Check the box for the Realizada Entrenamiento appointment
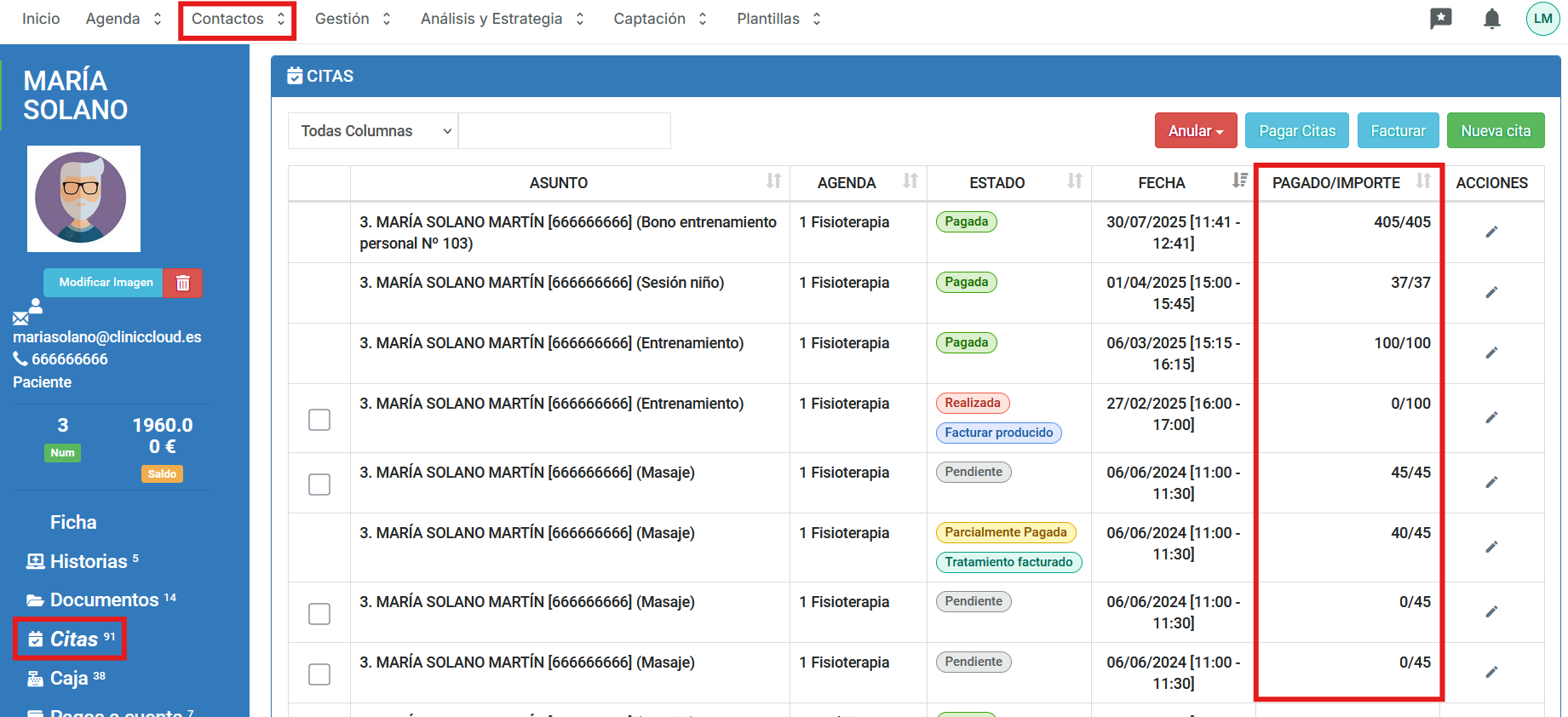1568x717 pixels. coord(319,420)
